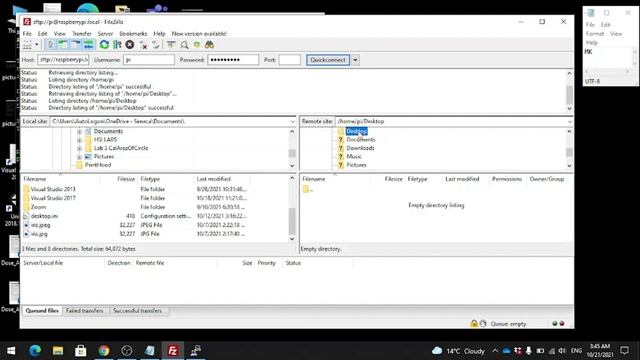
Task: Open the Bookmarks menu
Action: pos(133,33)
